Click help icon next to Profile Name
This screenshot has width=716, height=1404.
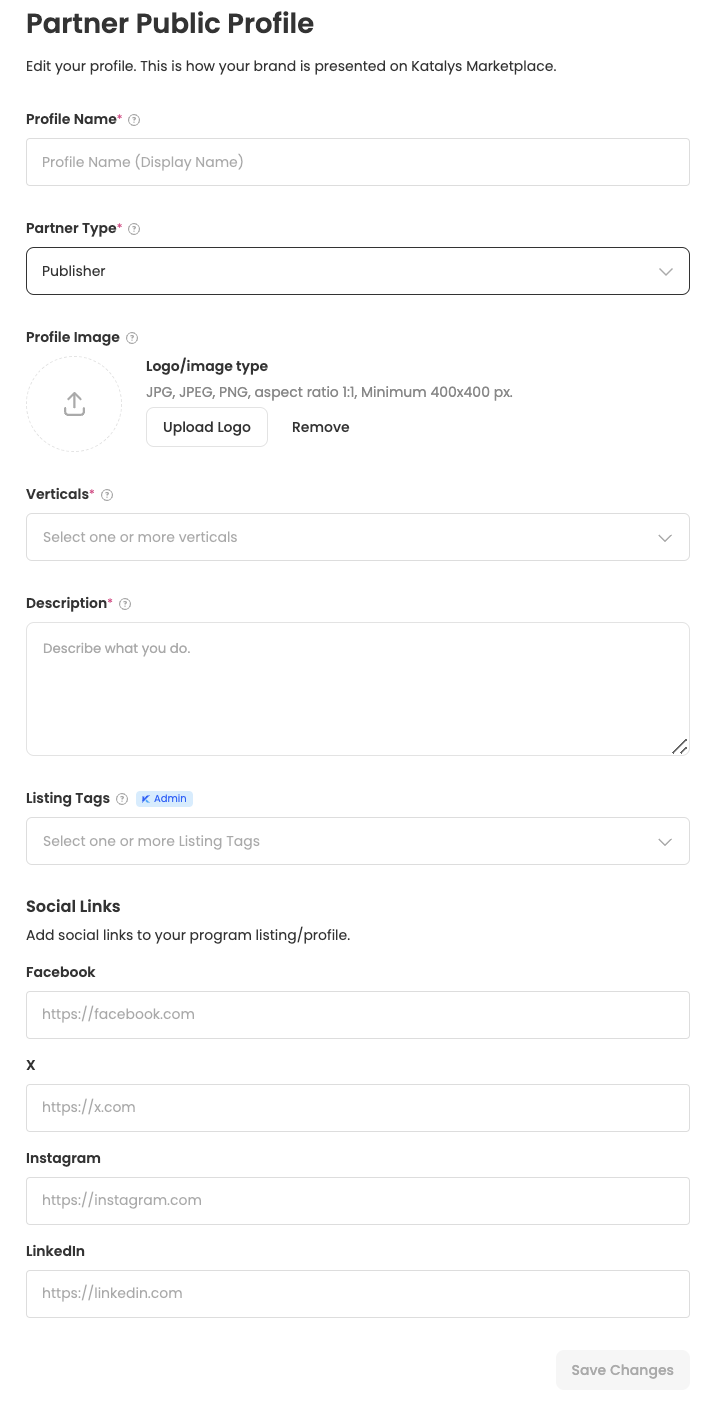tap(134, 120)
